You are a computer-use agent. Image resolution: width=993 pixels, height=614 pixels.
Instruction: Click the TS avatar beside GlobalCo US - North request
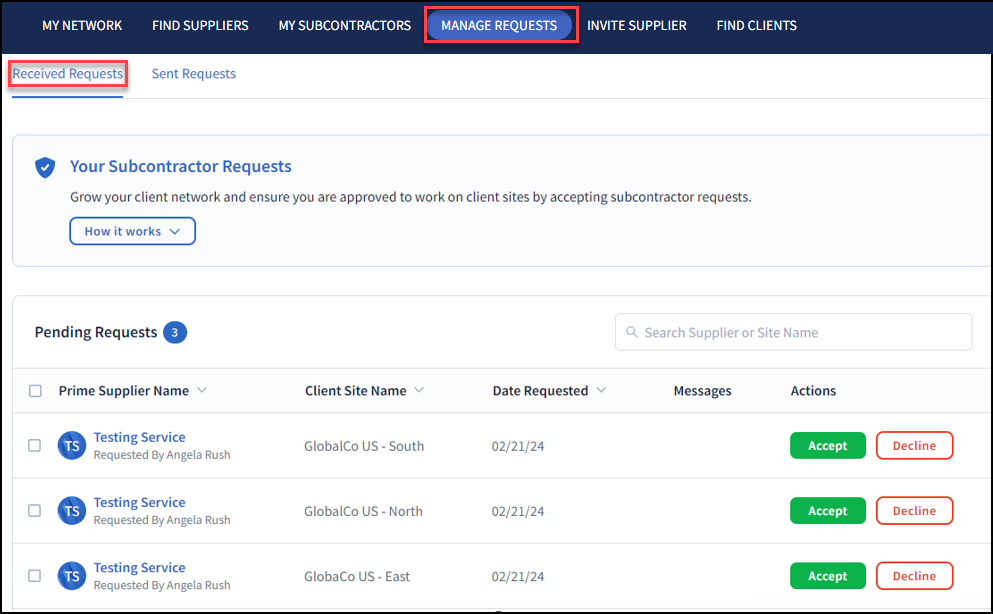point(71,510)
